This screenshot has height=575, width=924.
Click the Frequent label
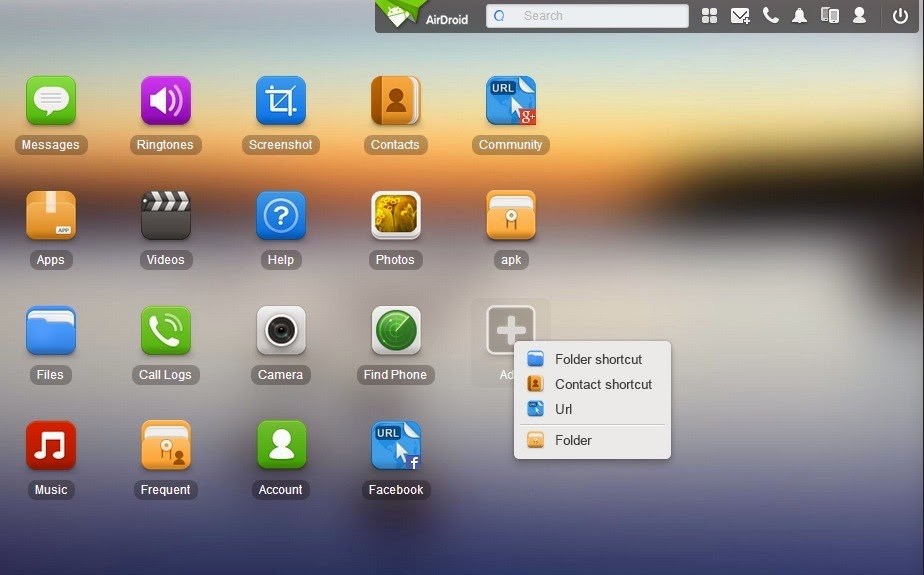point(166,490)
